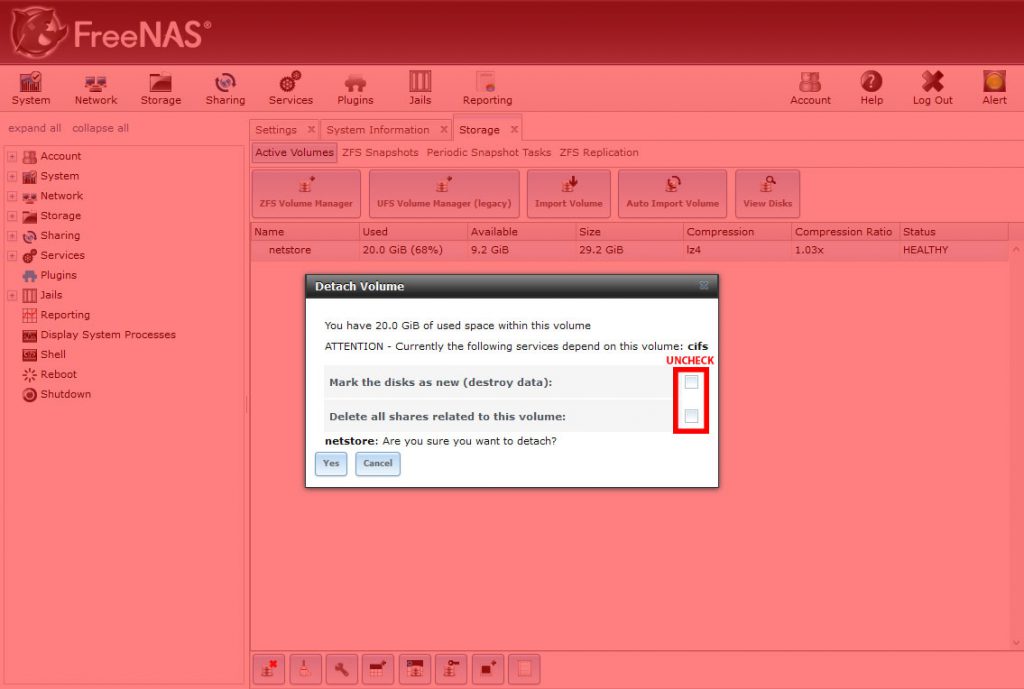The image size is (1024, 689).
Task: Expand Account node in sidebar tree
Action: click(x=12, y=157)
